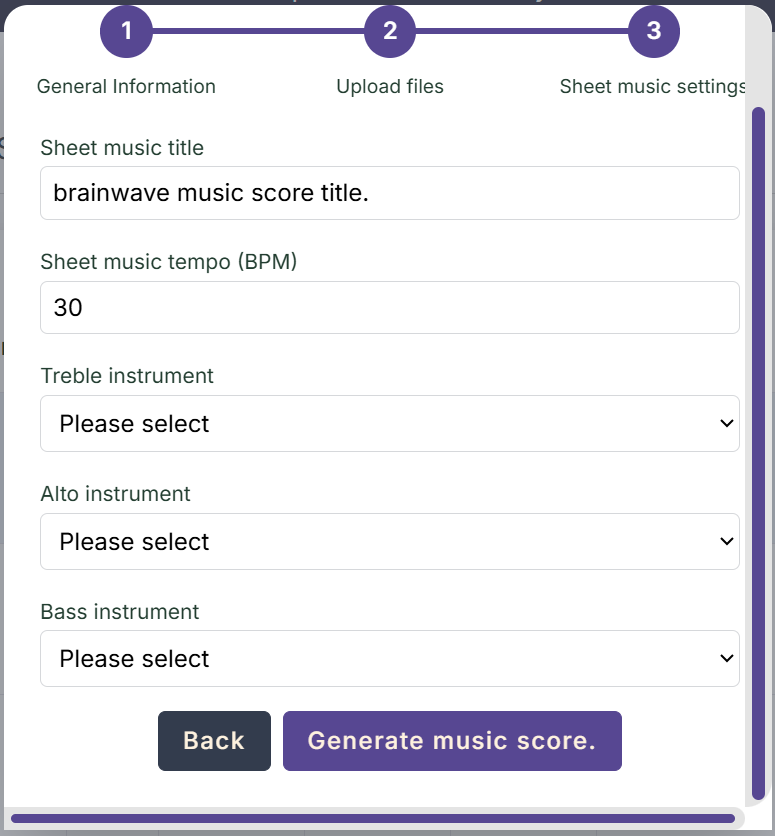Image resolution: width=775 pixels, height=836 pixels.
Task: Click the Bass instrument chevron arrow
Action: pyautogui.click(x=726, y=658)
